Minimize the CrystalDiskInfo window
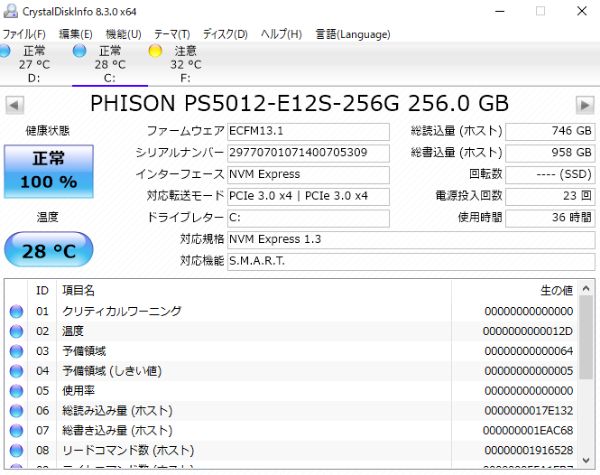600x475 pixels. (x=500, y=11)
